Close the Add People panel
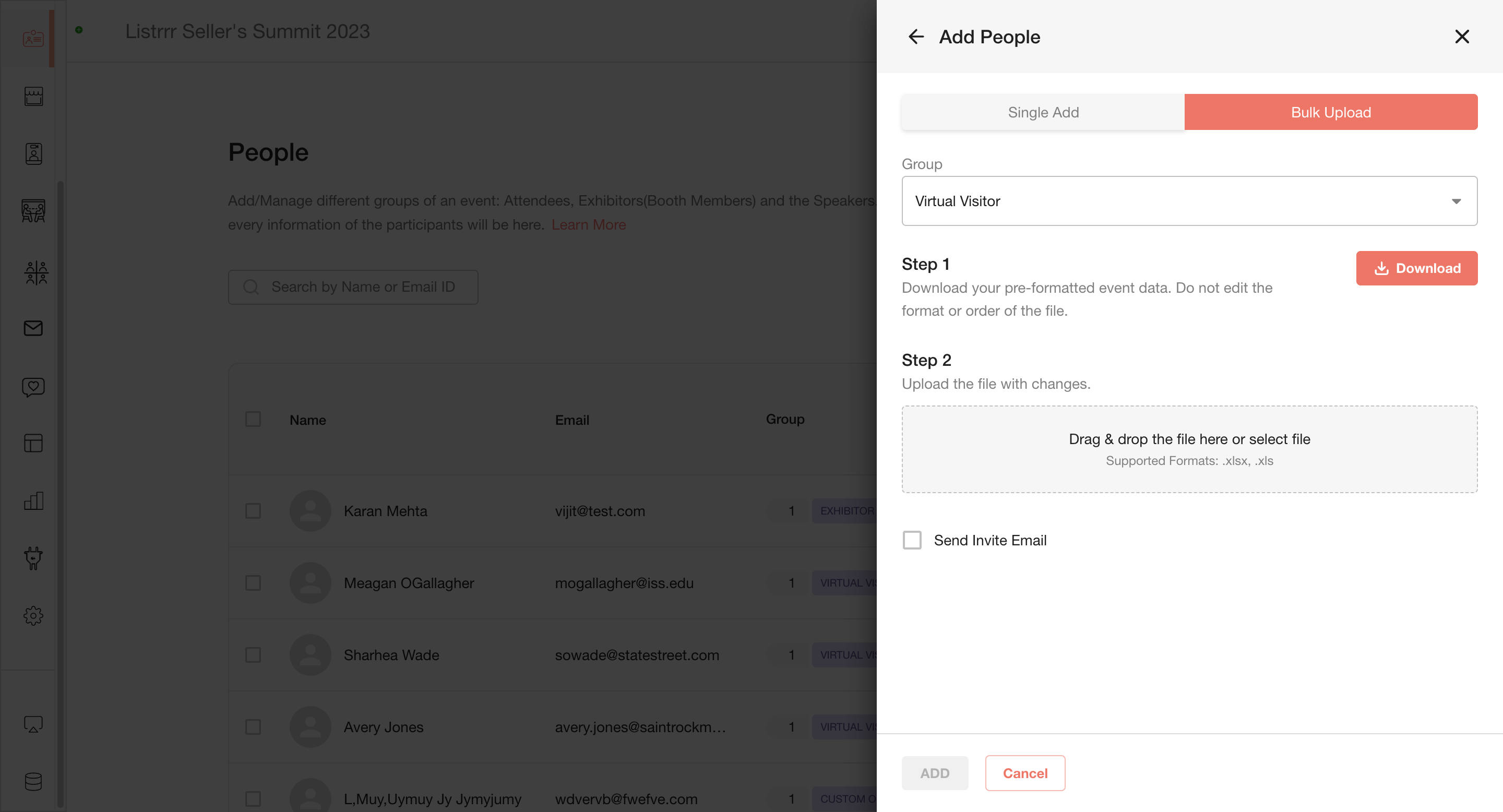The height and width of the screenshot is (812, 1503). 1462,37
